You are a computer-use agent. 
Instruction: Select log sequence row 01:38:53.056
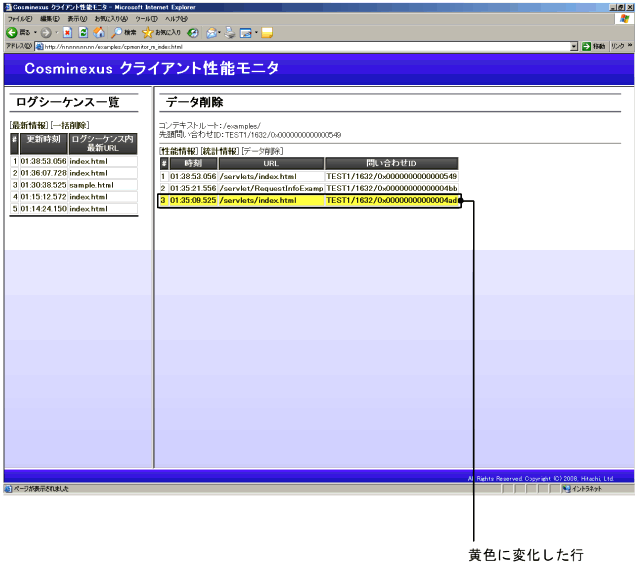74,161
